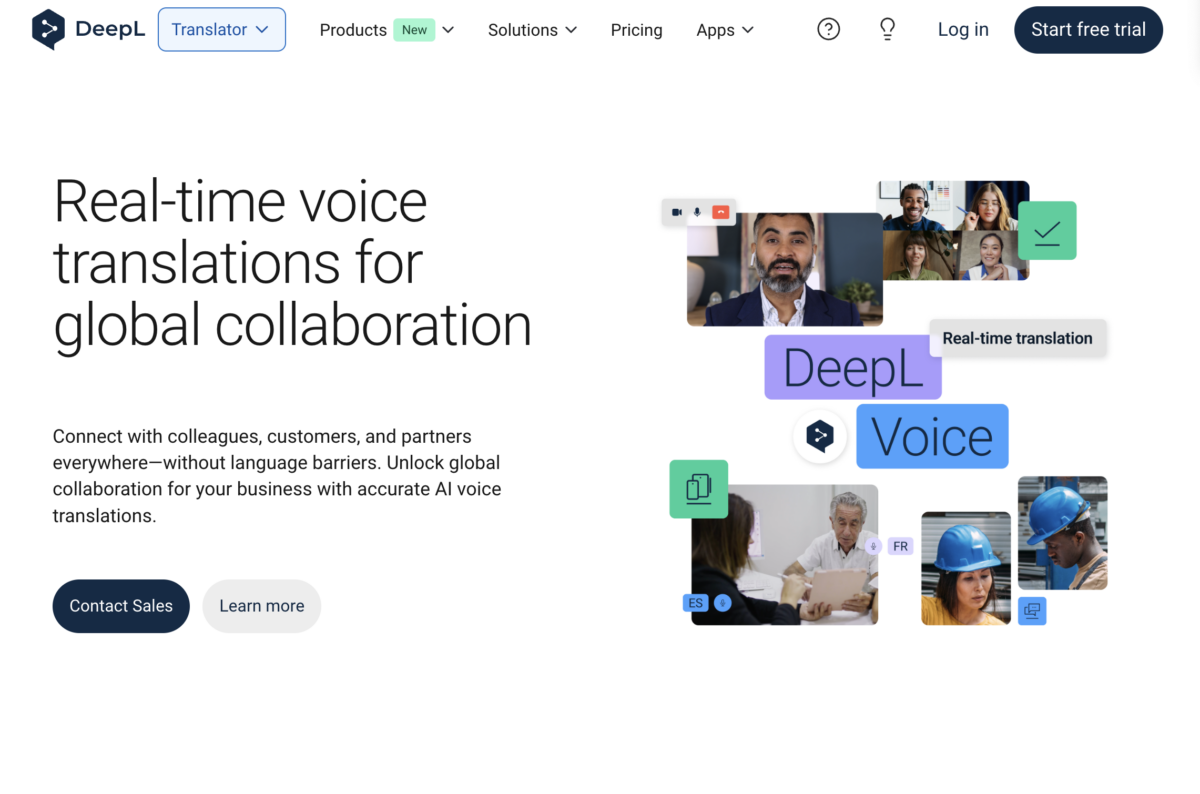Click the Contact Sales button
Viewport: 1200px width, 794px height.
(120, 606)
